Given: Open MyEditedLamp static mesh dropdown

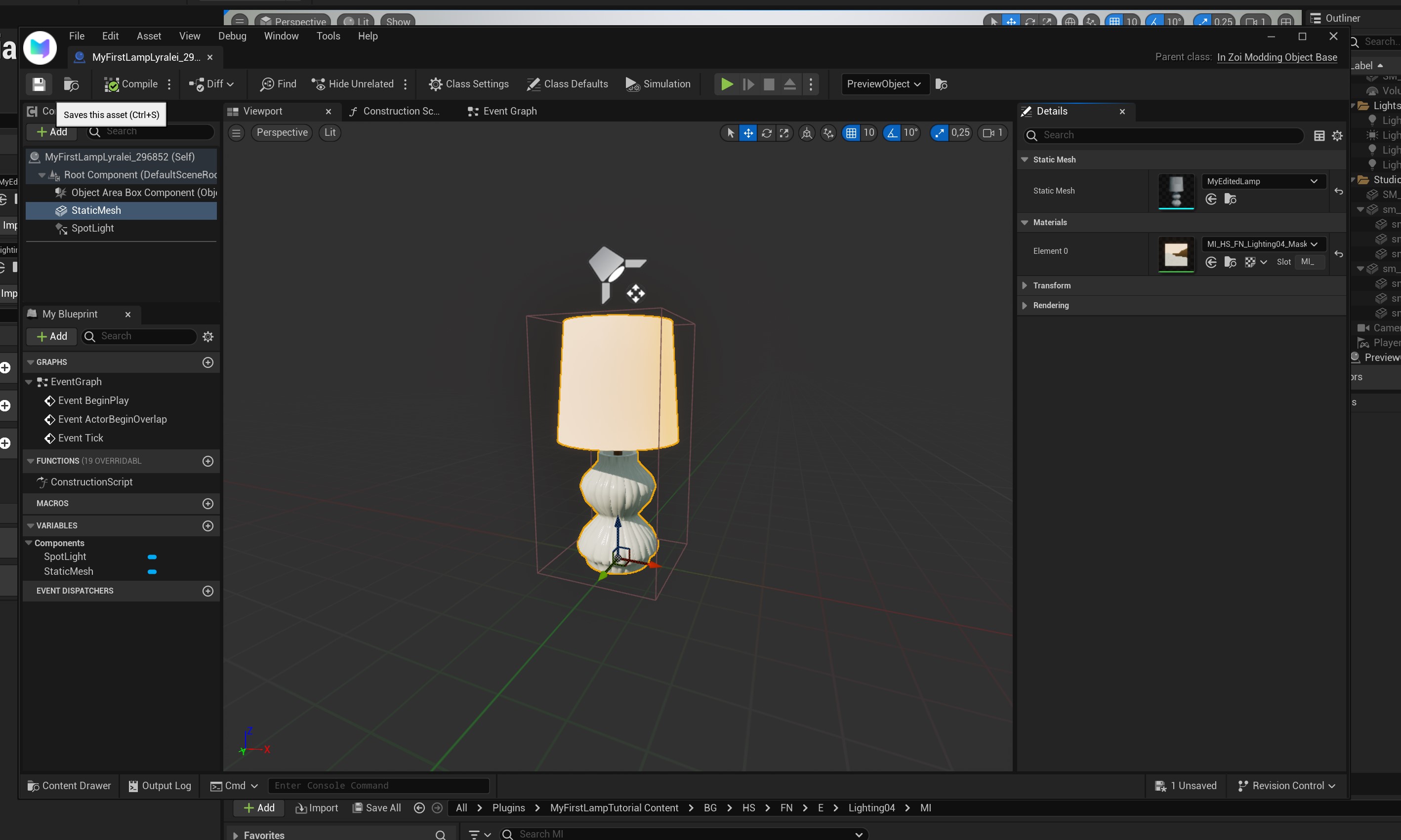Looking at the screenshot, I should point(1264,181).
